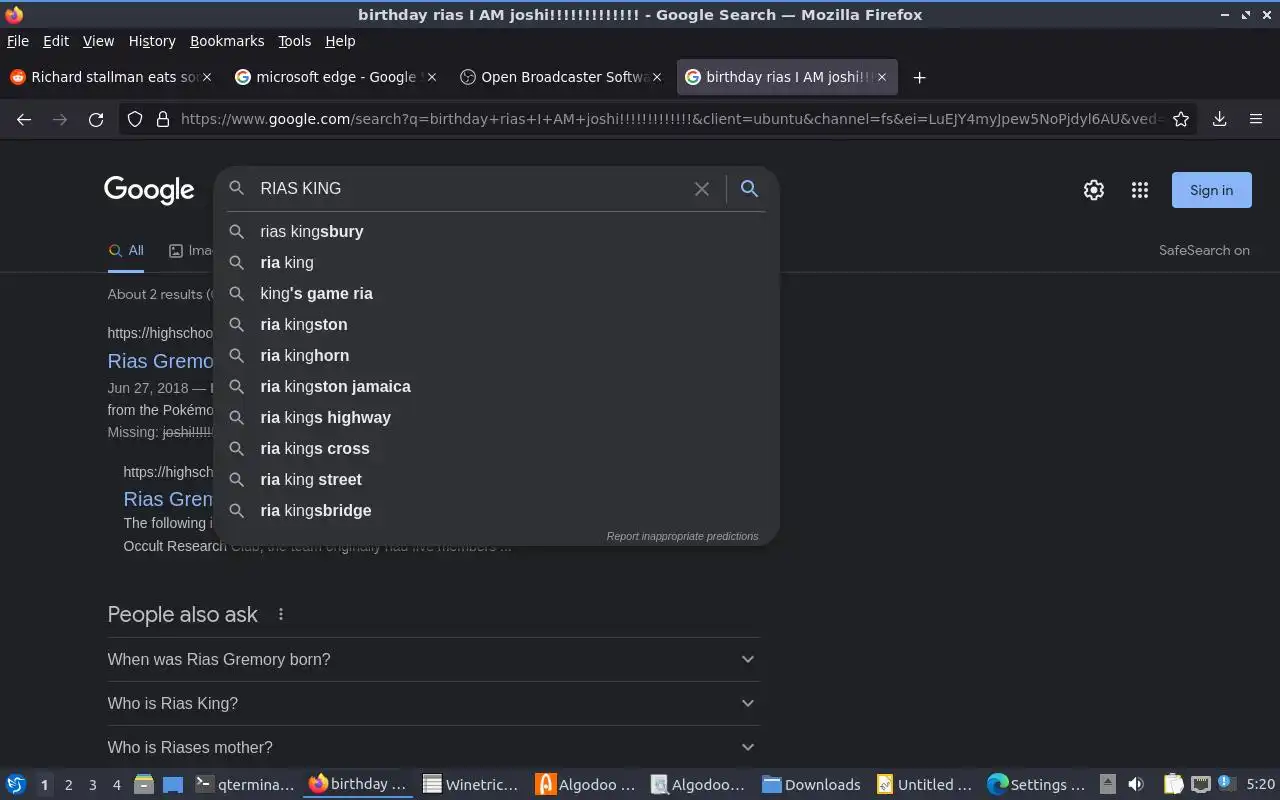
Task: Open the Downloads taskbar window
Action: (x=811, y=785)
